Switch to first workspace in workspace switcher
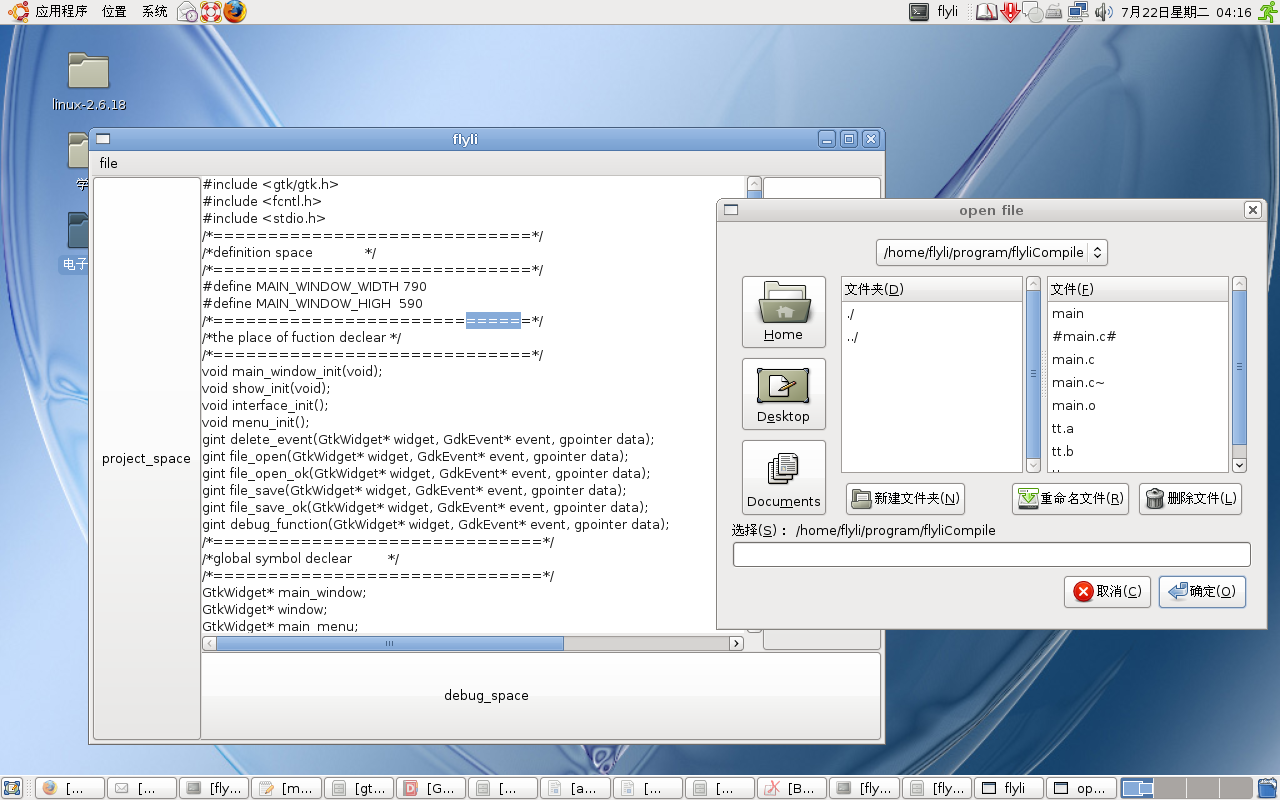1280x800 pixels. click(1138, 788)
